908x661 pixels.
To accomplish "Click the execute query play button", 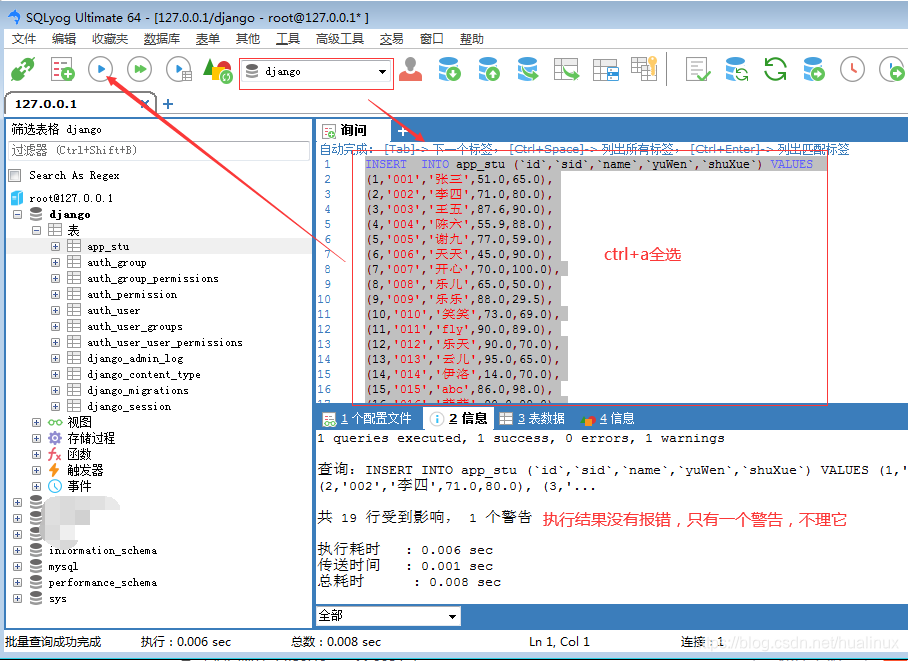I will [101, 70].
